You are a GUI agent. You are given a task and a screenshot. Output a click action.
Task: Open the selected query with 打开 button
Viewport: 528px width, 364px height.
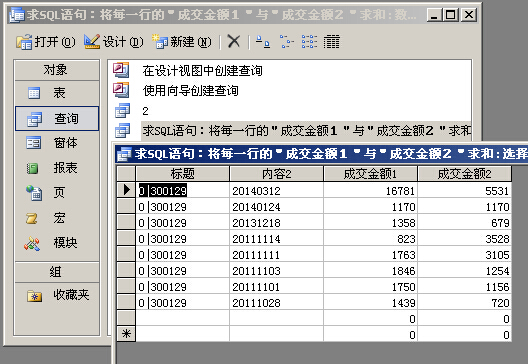click(x=45, y=42)
